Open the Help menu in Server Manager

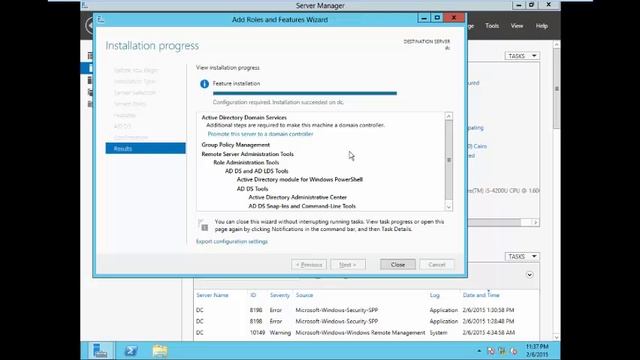pos(542,26)
